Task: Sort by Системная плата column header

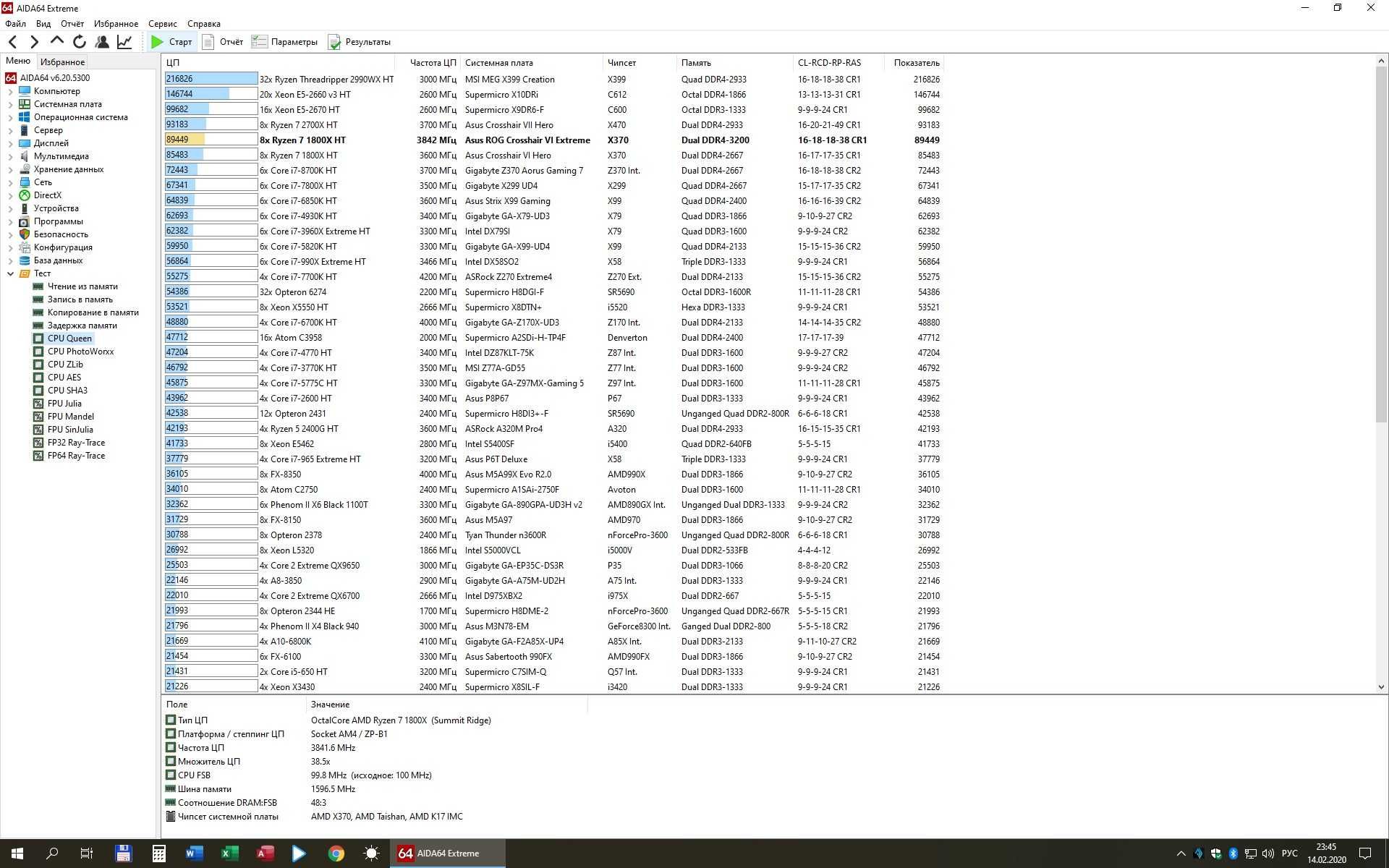Action: click(532, 63)
